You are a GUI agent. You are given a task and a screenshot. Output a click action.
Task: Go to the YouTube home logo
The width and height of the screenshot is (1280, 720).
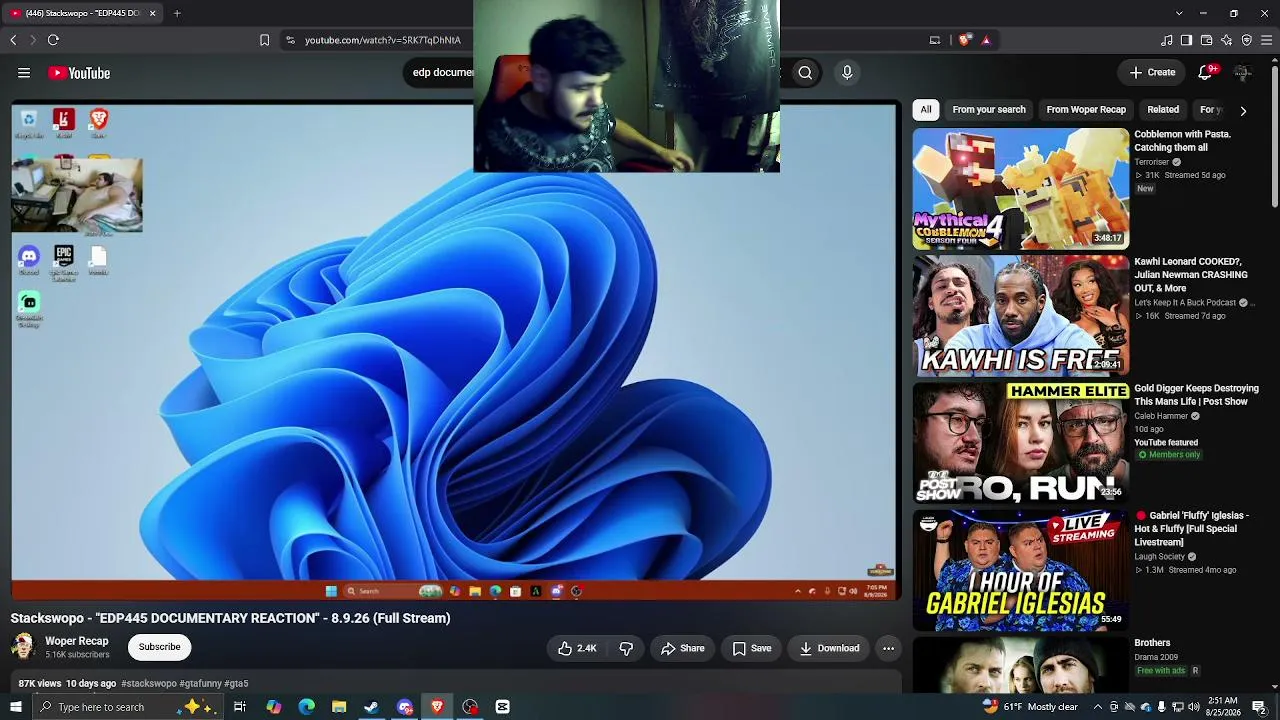point(79,73)
